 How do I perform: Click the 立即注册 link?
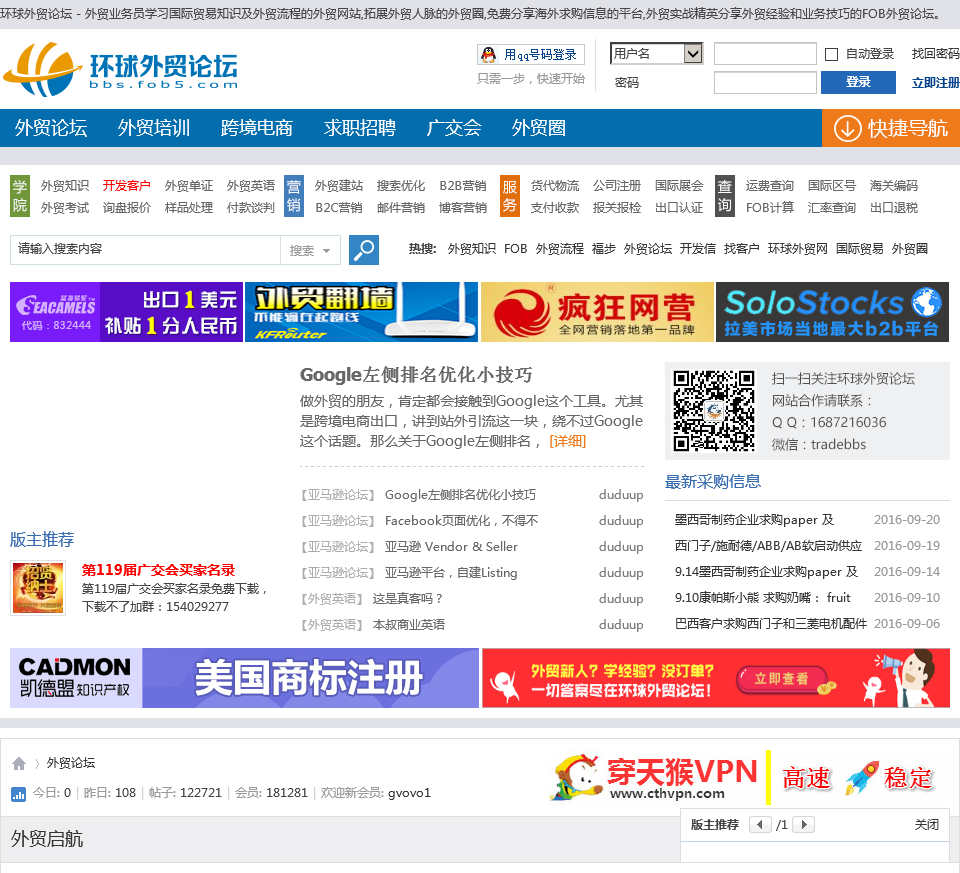pyautogui.click(x=936, y=83)
